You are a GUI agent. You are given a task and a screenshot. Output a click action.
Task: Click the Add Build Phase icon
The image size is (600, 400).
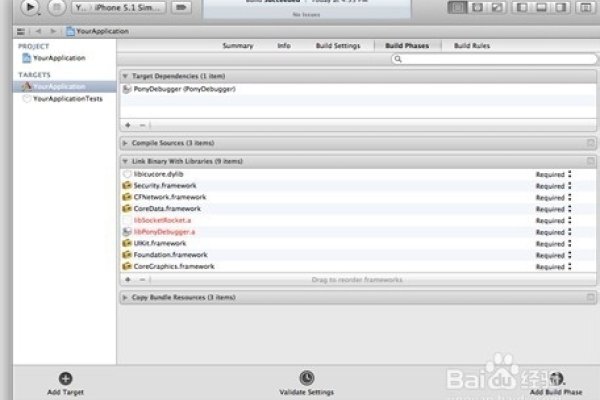point(556,379)
